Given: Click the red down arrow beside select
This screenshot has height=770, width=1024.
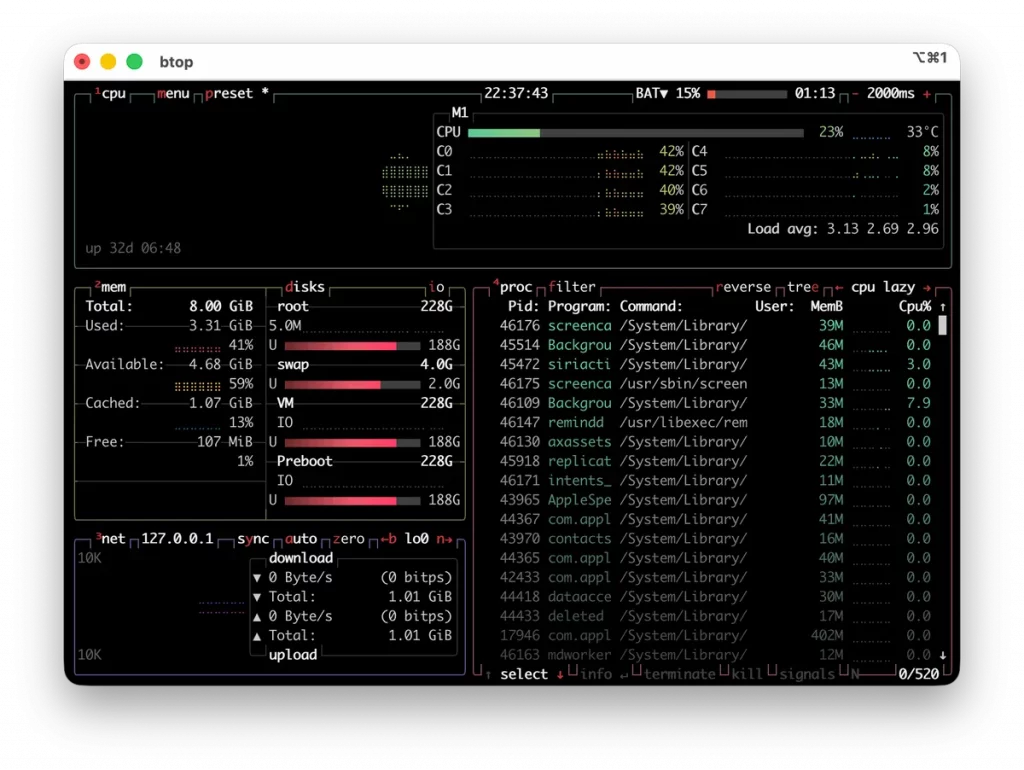Looking at the screenshot, I should (559, 674).
